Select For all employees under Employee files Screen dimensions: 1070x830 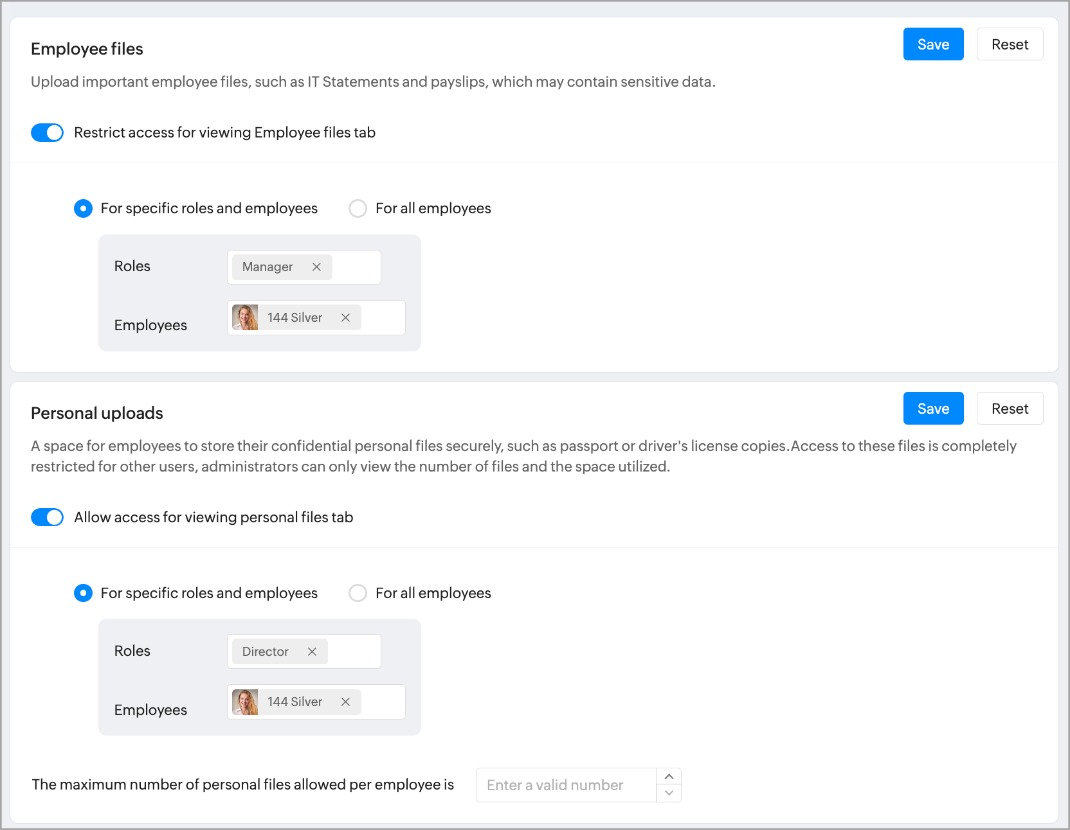(358, 209)
